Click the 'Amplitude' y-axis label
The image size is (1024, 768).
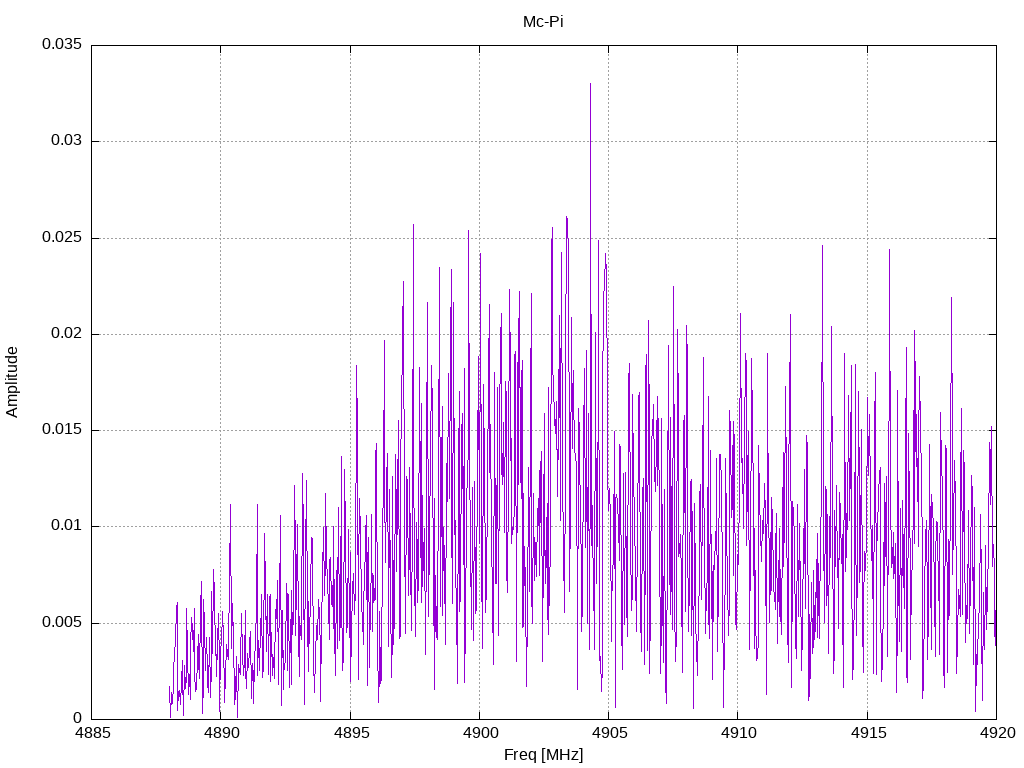[12, 382]
